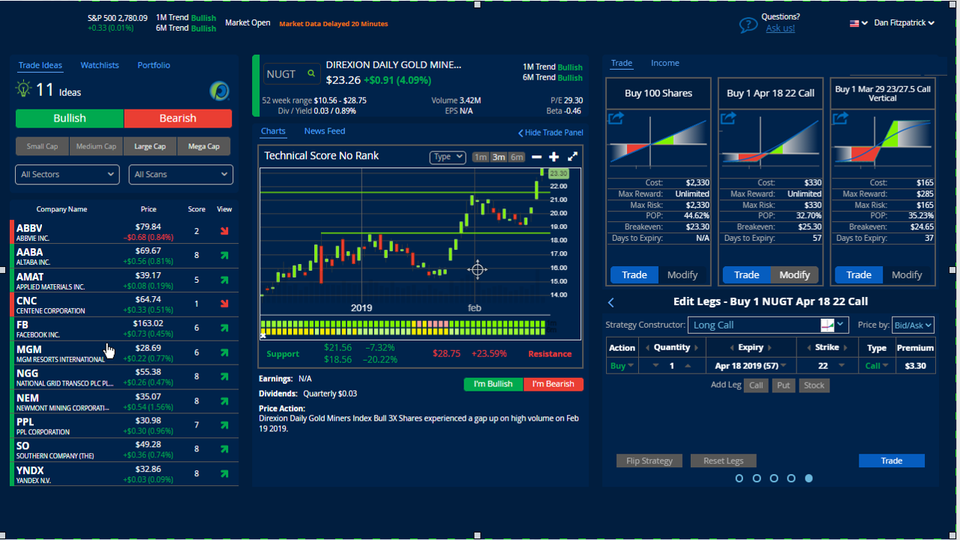Increase quantity with the up arrow
Screen dimensions: 960x540
[x=688, y=366]
